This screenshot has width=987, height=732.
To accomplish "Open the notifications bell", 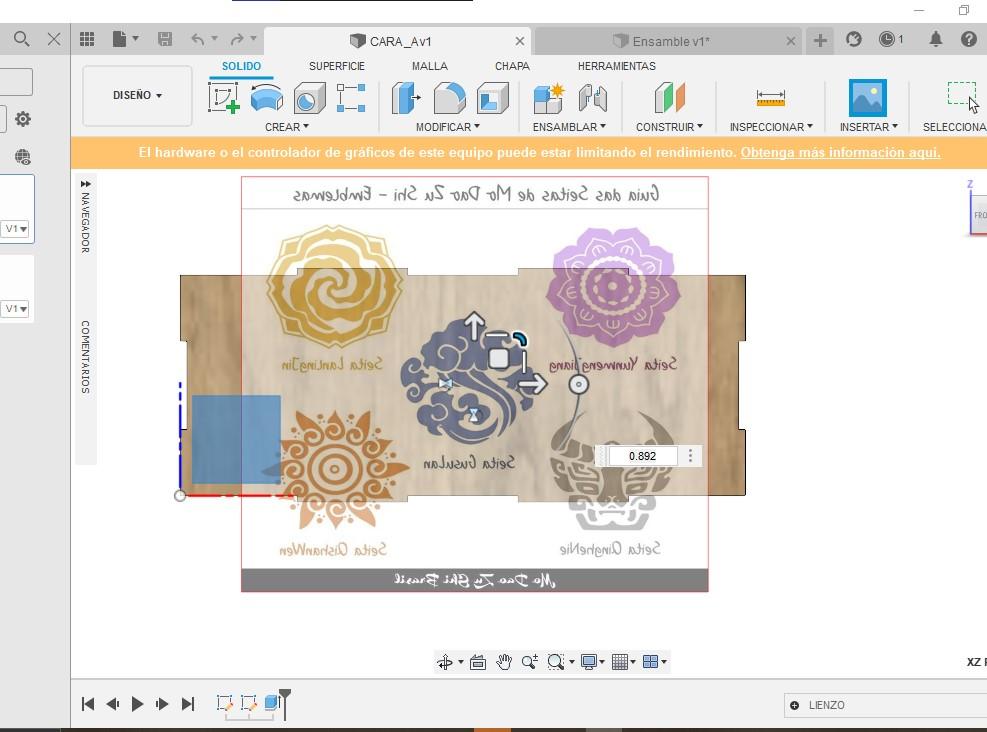I will click(x=936, y=40).
